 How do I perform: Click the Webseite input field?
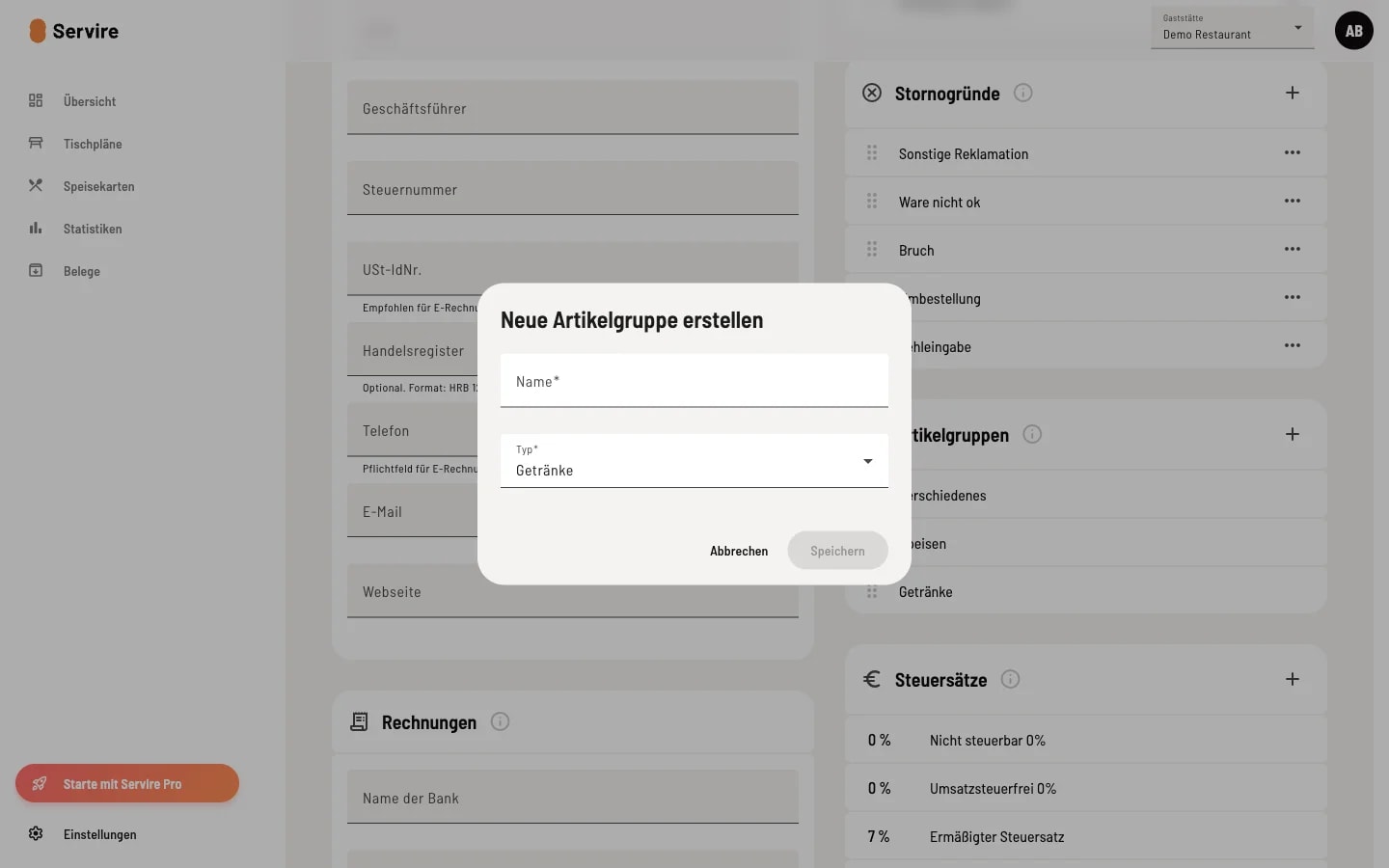(573, 591)
